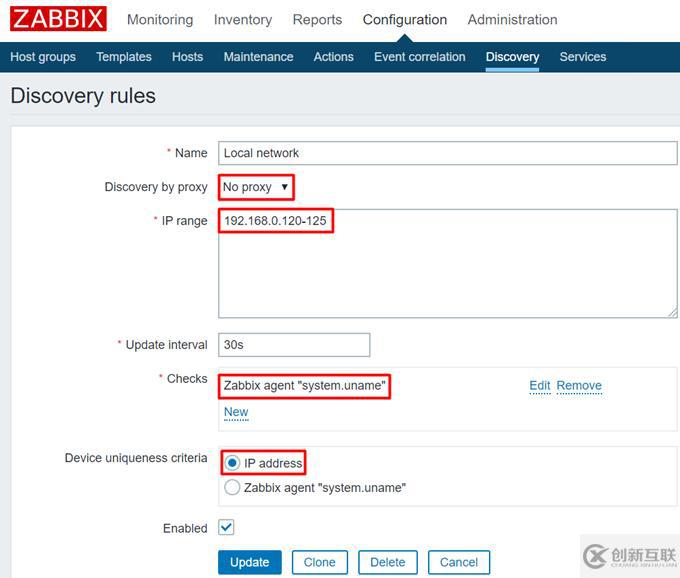Open the Configuration menu
Image resolution: width=680 pixels, height=578 pixels.
(405, 20)
